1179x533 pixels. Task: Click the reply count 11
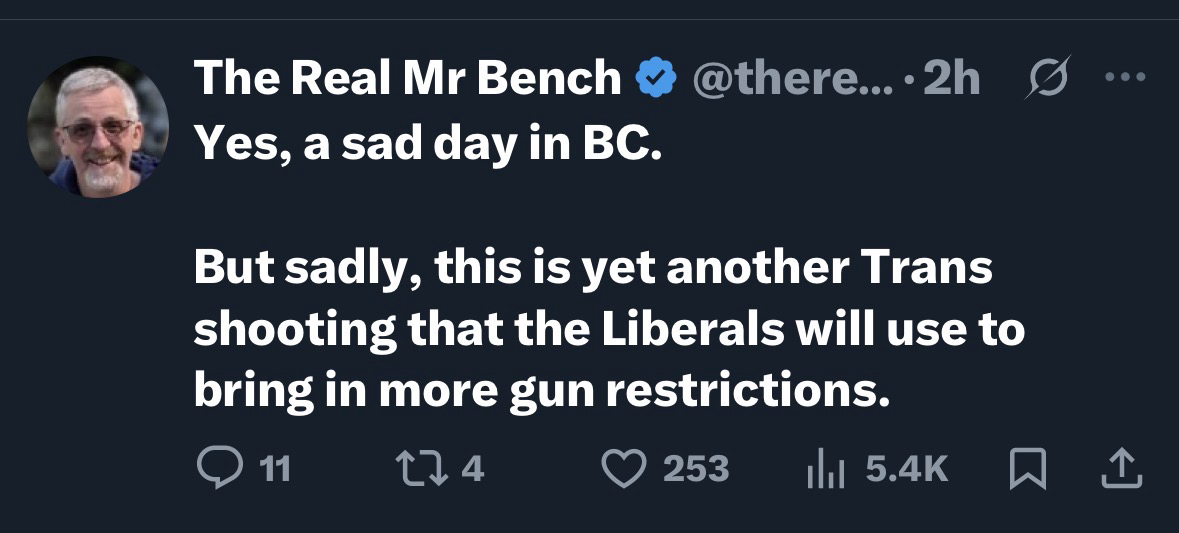[x=275, y=468]
